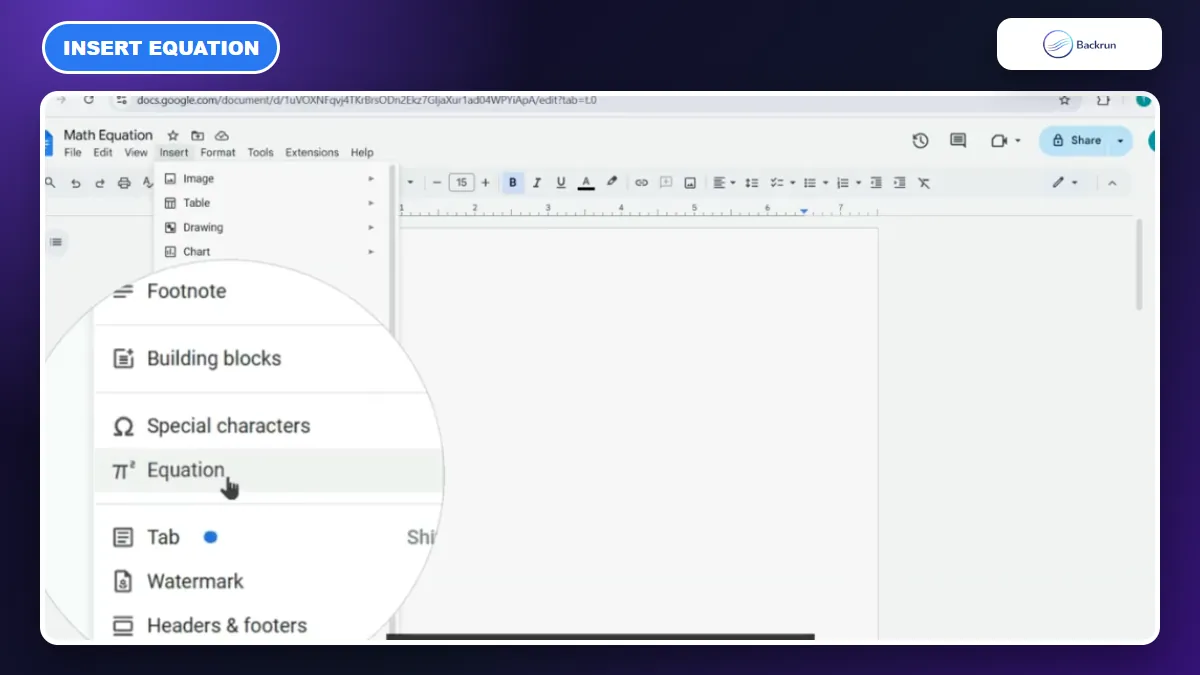The height and width of the screenshot is (675, 1200).
Task: Undo the last action
Action: point(76,183)
